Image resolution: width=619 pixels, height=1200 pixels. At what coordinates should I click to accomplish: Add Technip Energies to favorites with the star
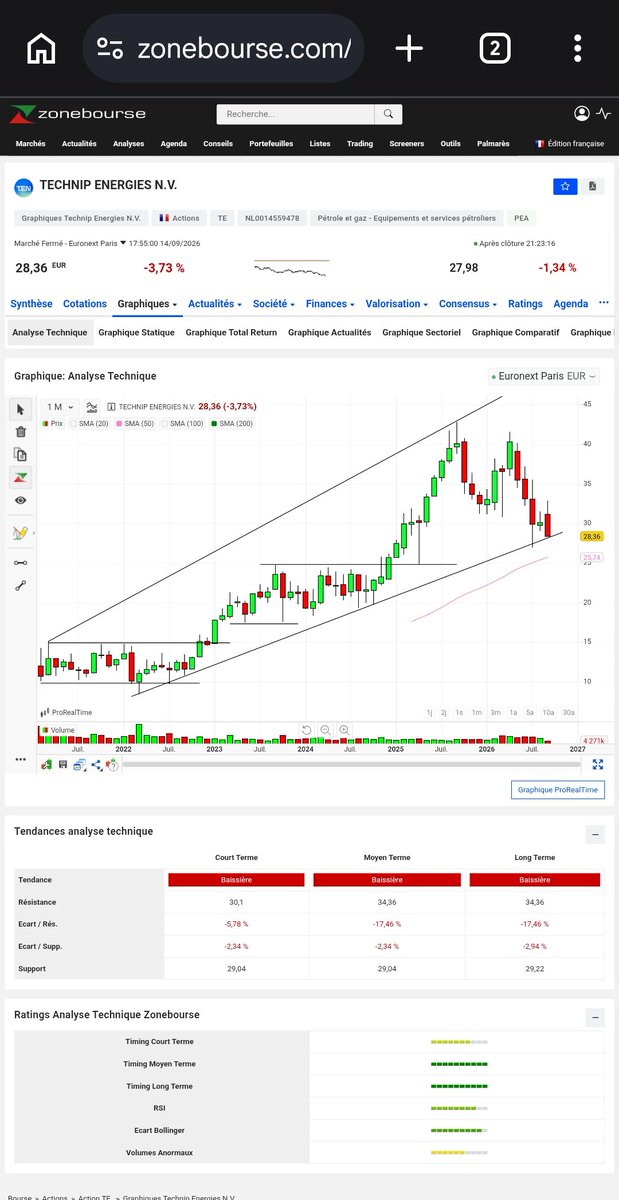[565, 186]
